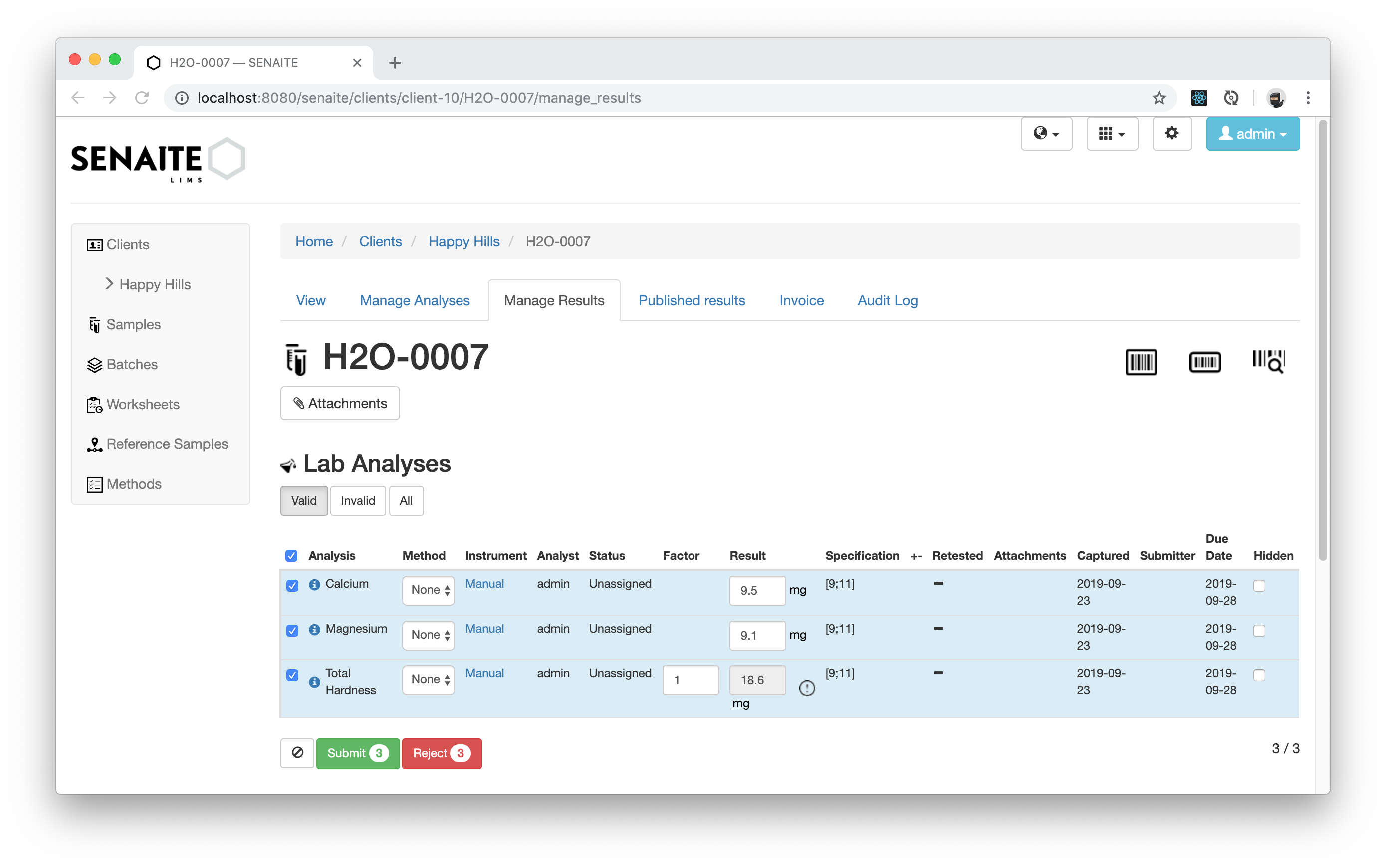
Task: Go to Clients in the breadcrumb
Action: click(380, 241)
